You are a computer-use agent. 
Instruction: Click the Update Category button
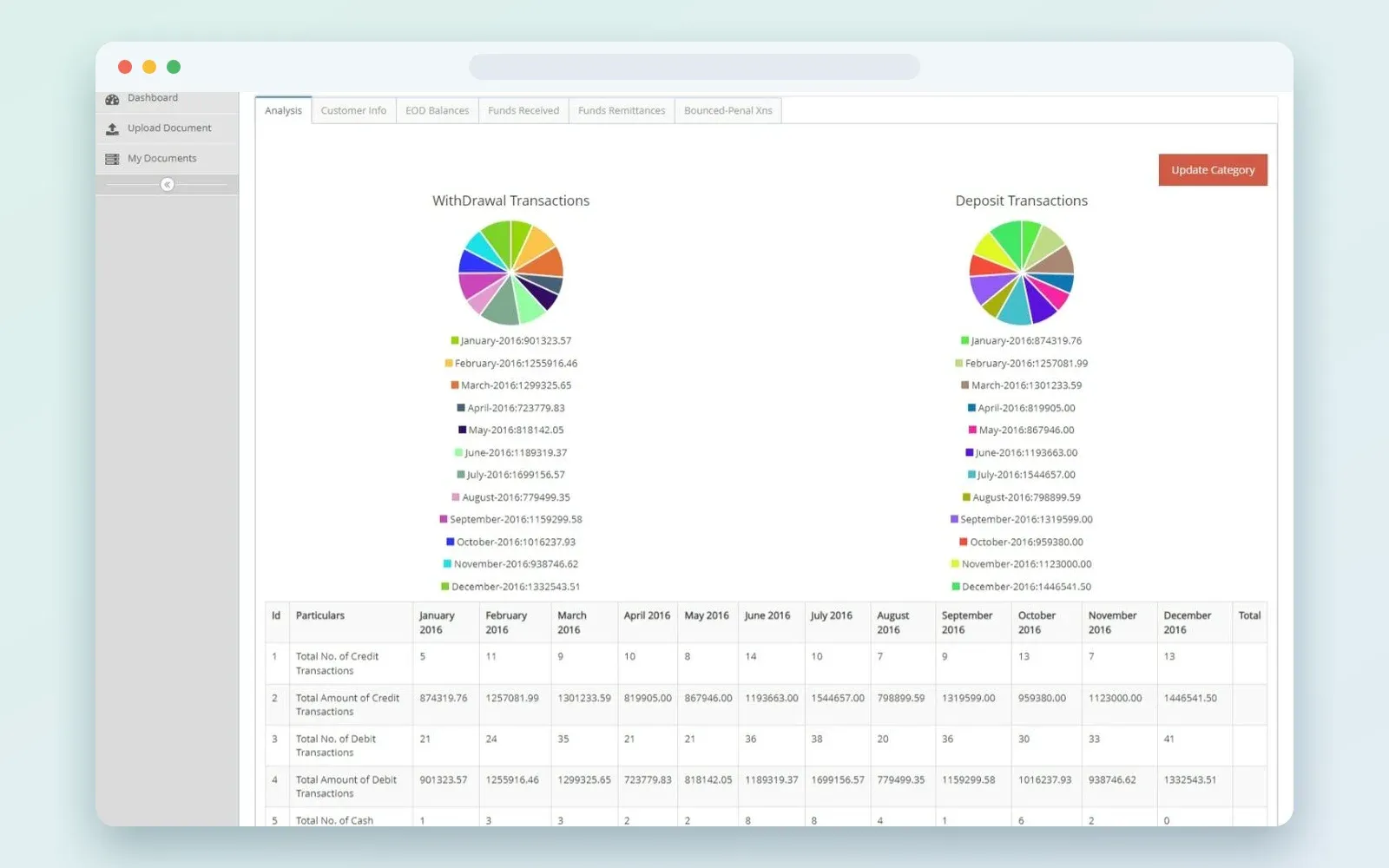1213,170
